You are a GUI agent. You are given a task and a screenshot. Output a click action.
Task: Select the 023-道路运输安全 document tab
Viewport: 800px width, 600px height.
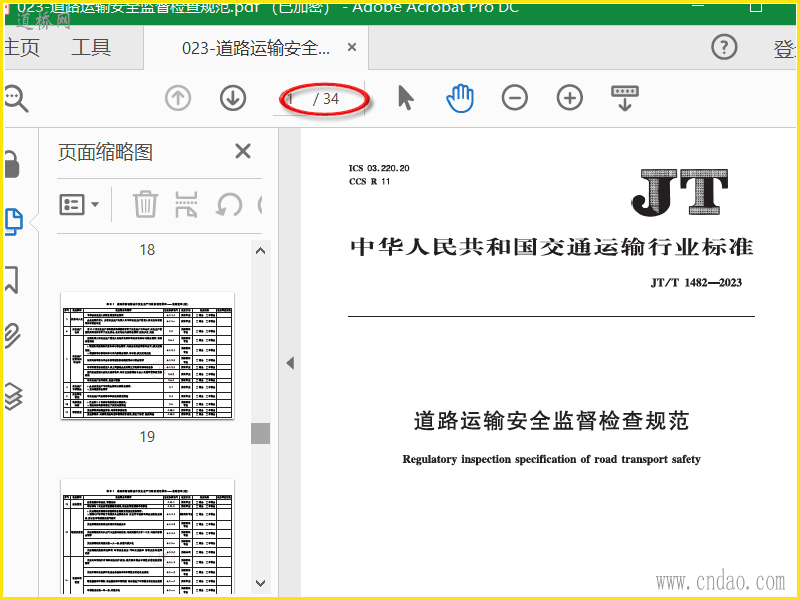pos(256,48)
